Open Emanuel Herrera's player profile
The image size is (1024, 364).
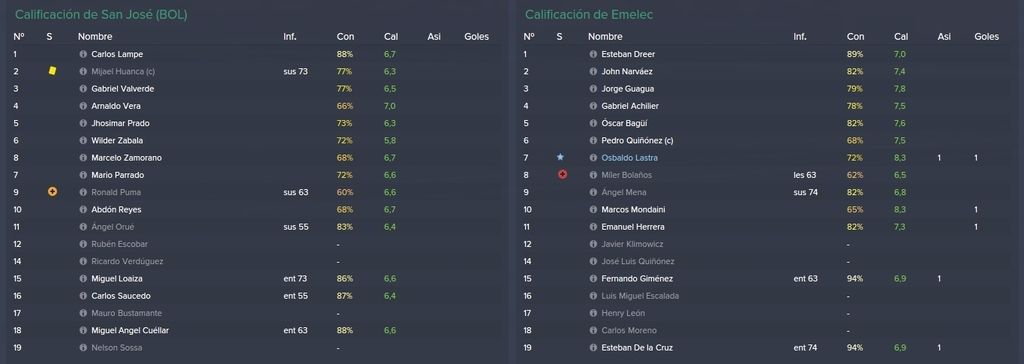(632, 227)
